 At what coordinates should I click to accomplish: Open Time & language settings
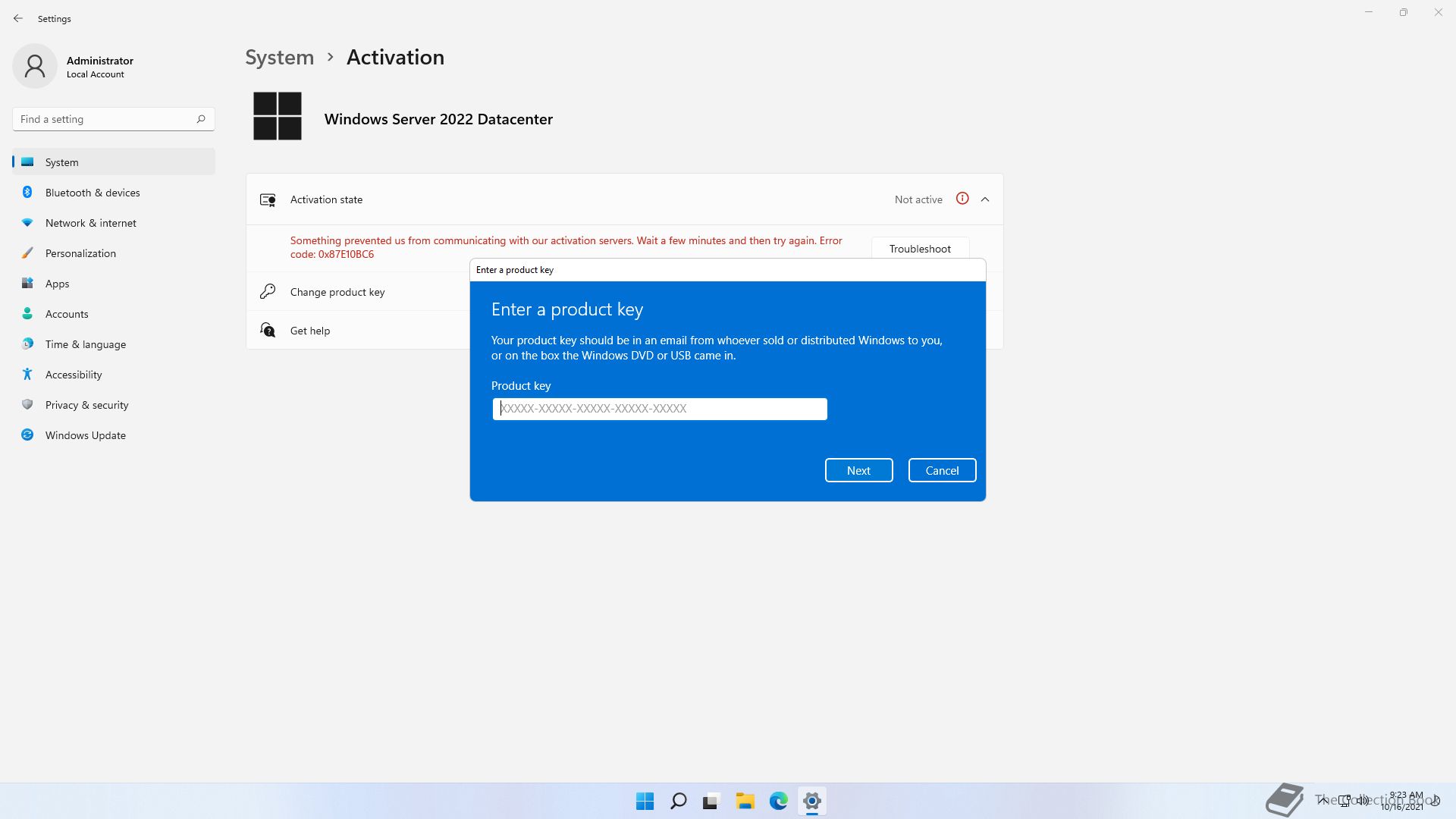[114, 344]
